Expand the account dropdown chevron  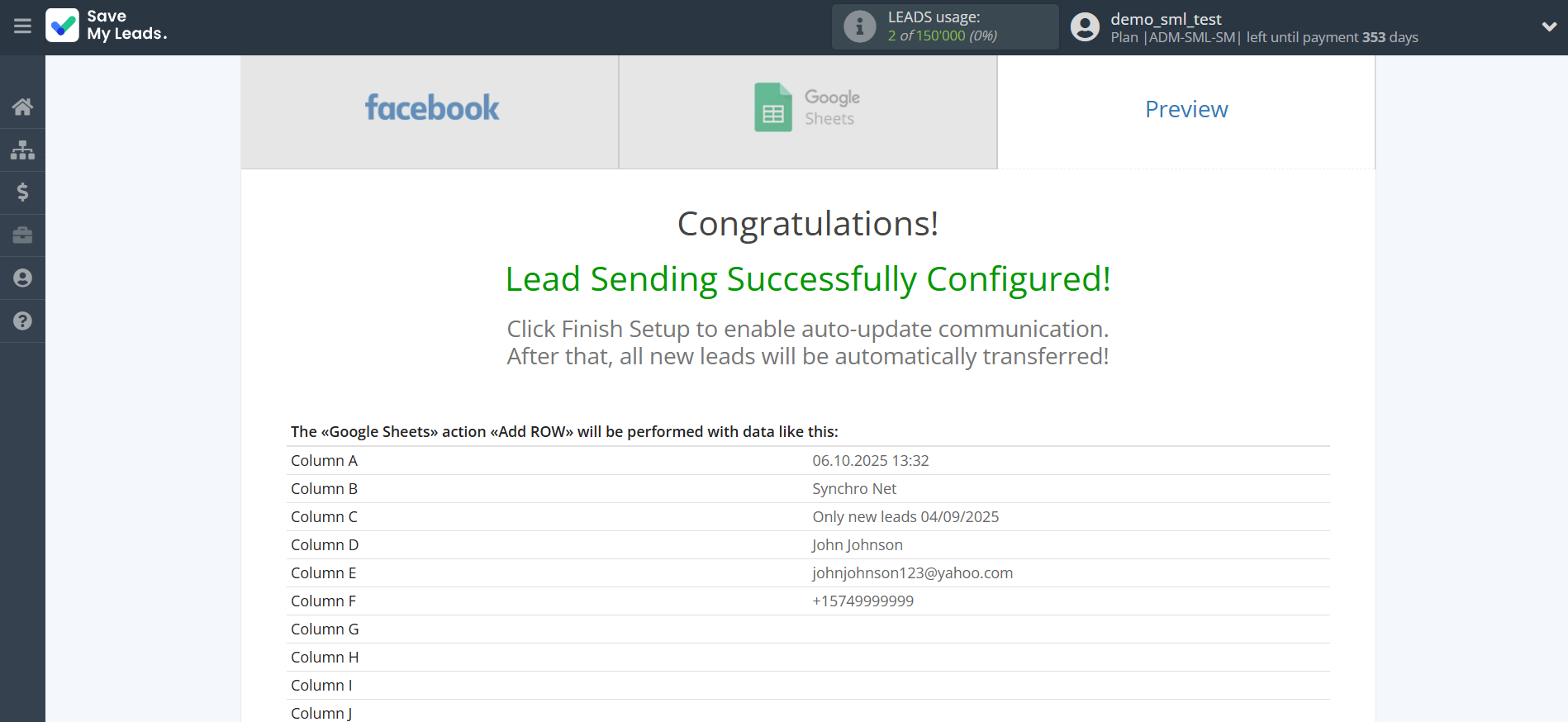[1549, 26]
